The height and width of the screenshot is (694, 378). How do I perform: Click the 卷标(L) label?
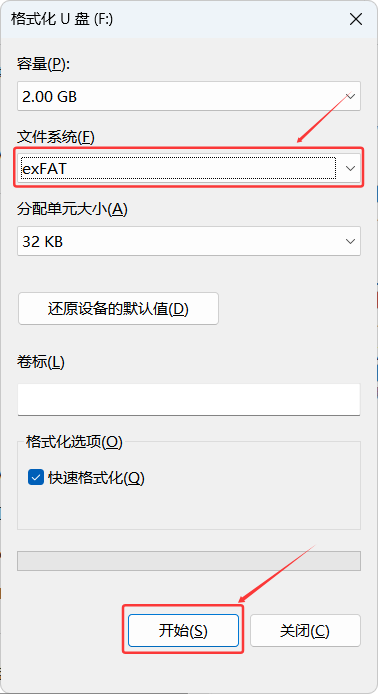pyautogui.click(x=41, y=362)
